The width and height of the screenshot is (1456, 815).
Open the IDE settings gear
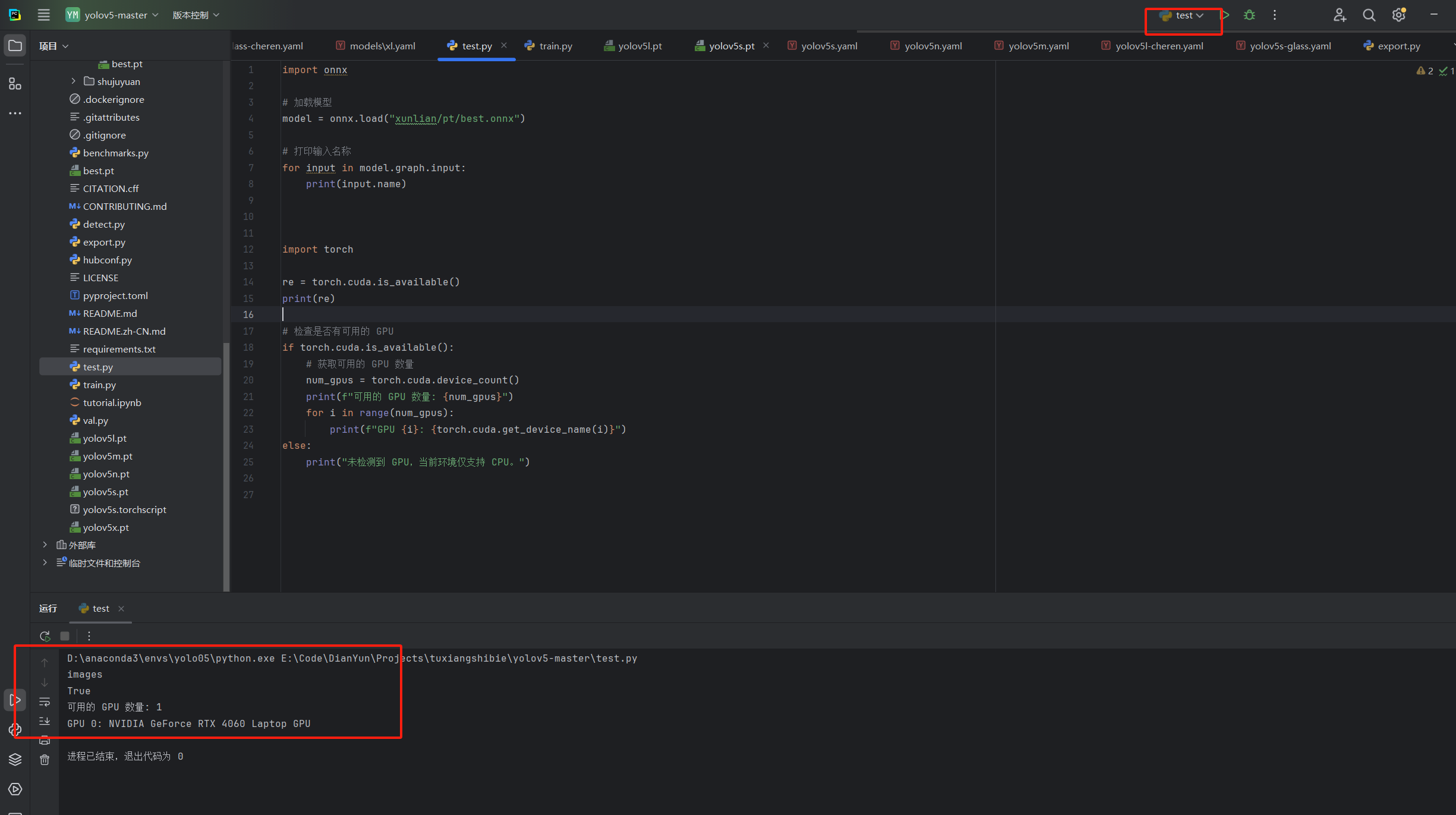pos(1398,15)
